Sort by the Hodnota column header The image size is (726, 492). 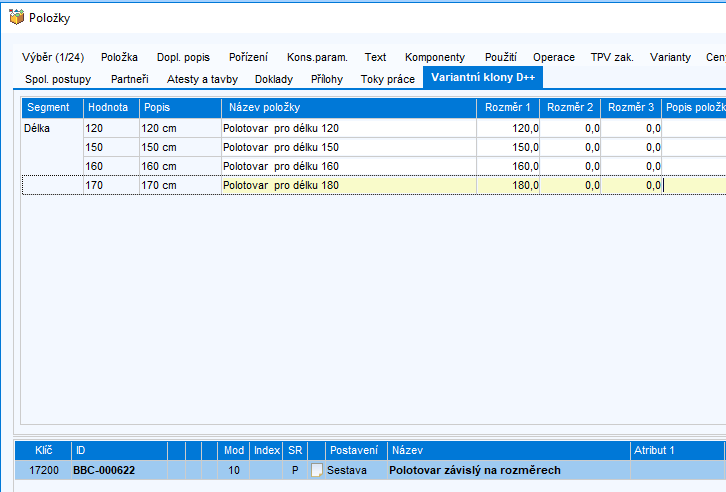point(110,107)
